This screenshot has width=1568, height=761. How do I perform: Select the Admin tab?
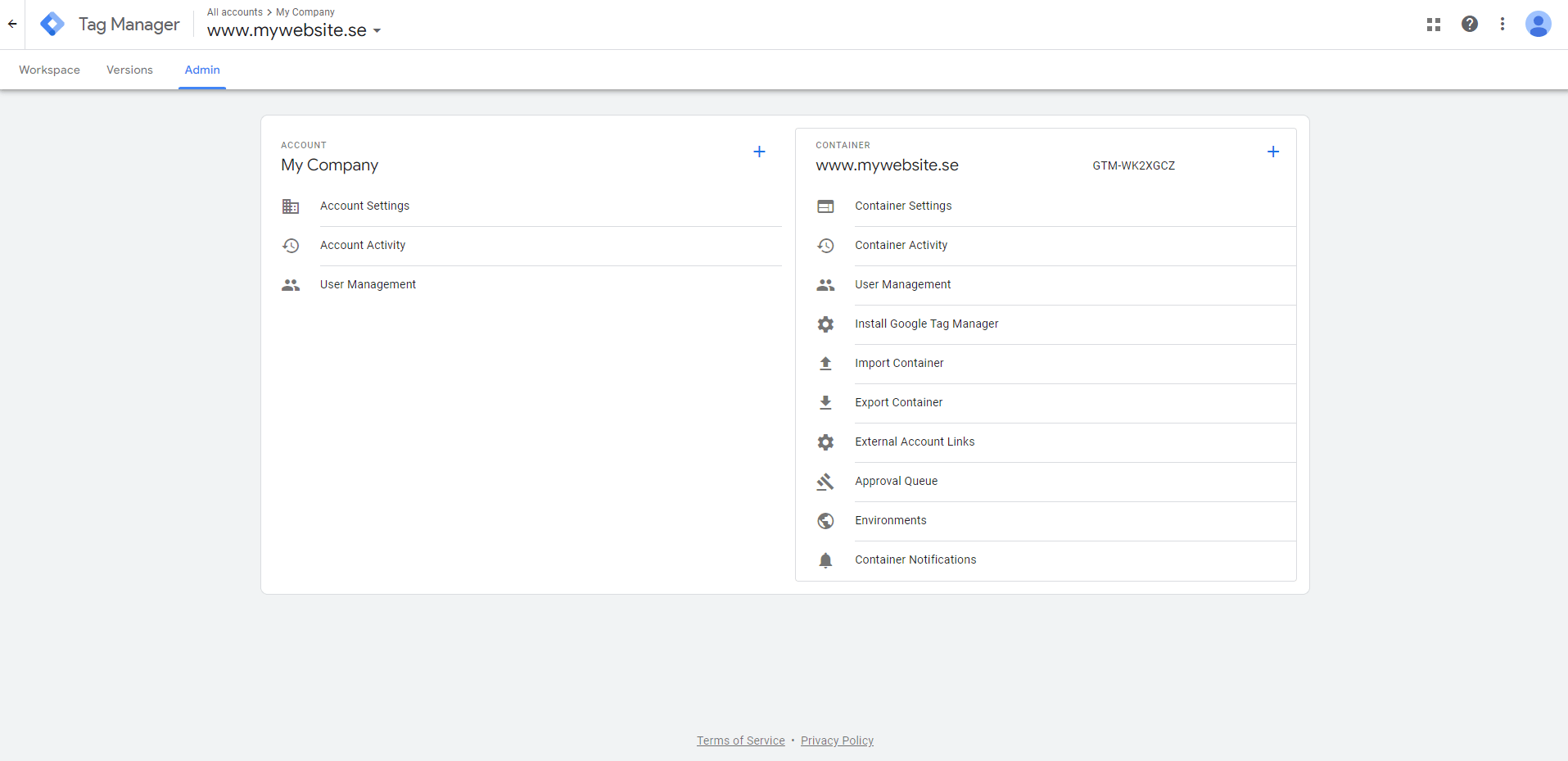[x=202, y=70]
